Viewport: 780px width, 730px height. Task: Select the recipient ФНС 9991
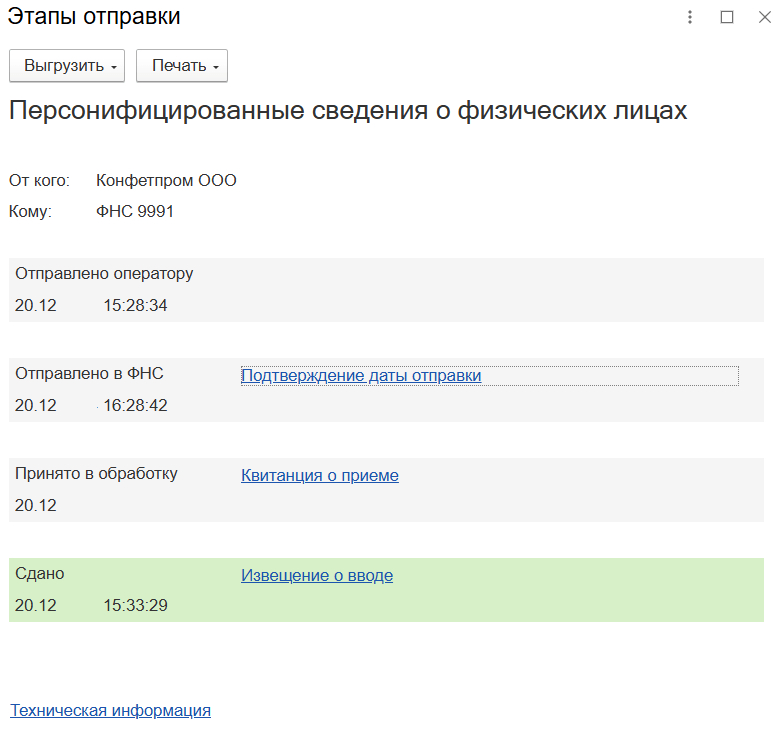(x=135, y=212)
